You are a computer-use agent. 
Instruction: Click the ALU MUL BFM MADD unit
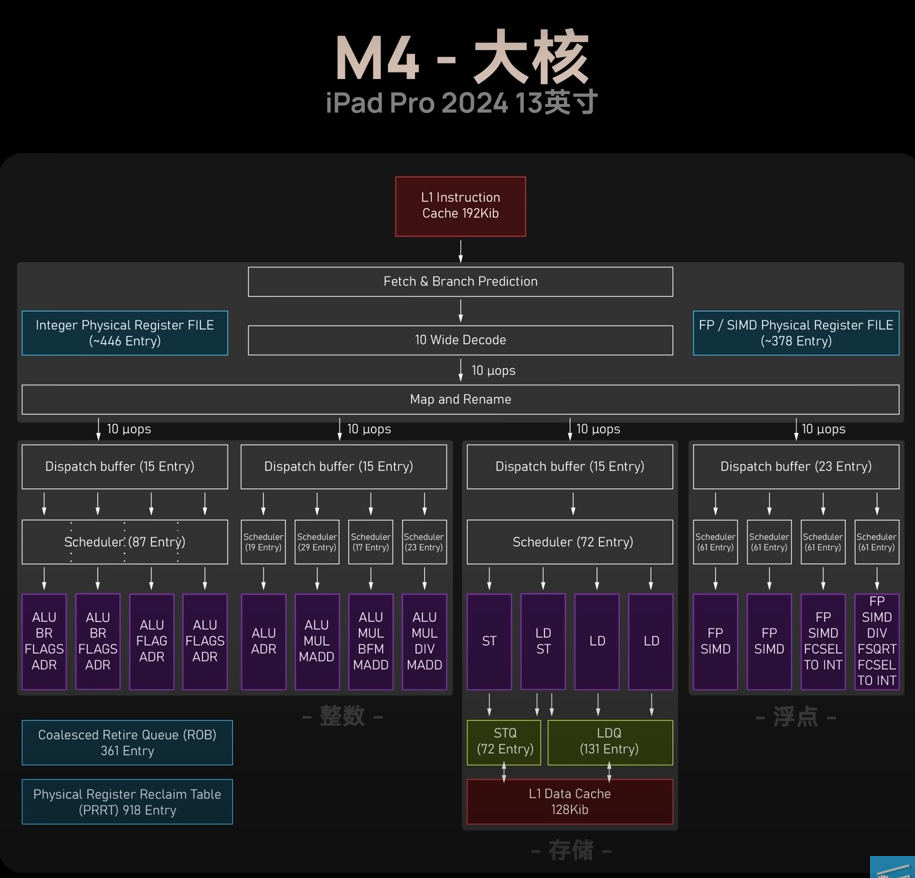tap(371, 642)
